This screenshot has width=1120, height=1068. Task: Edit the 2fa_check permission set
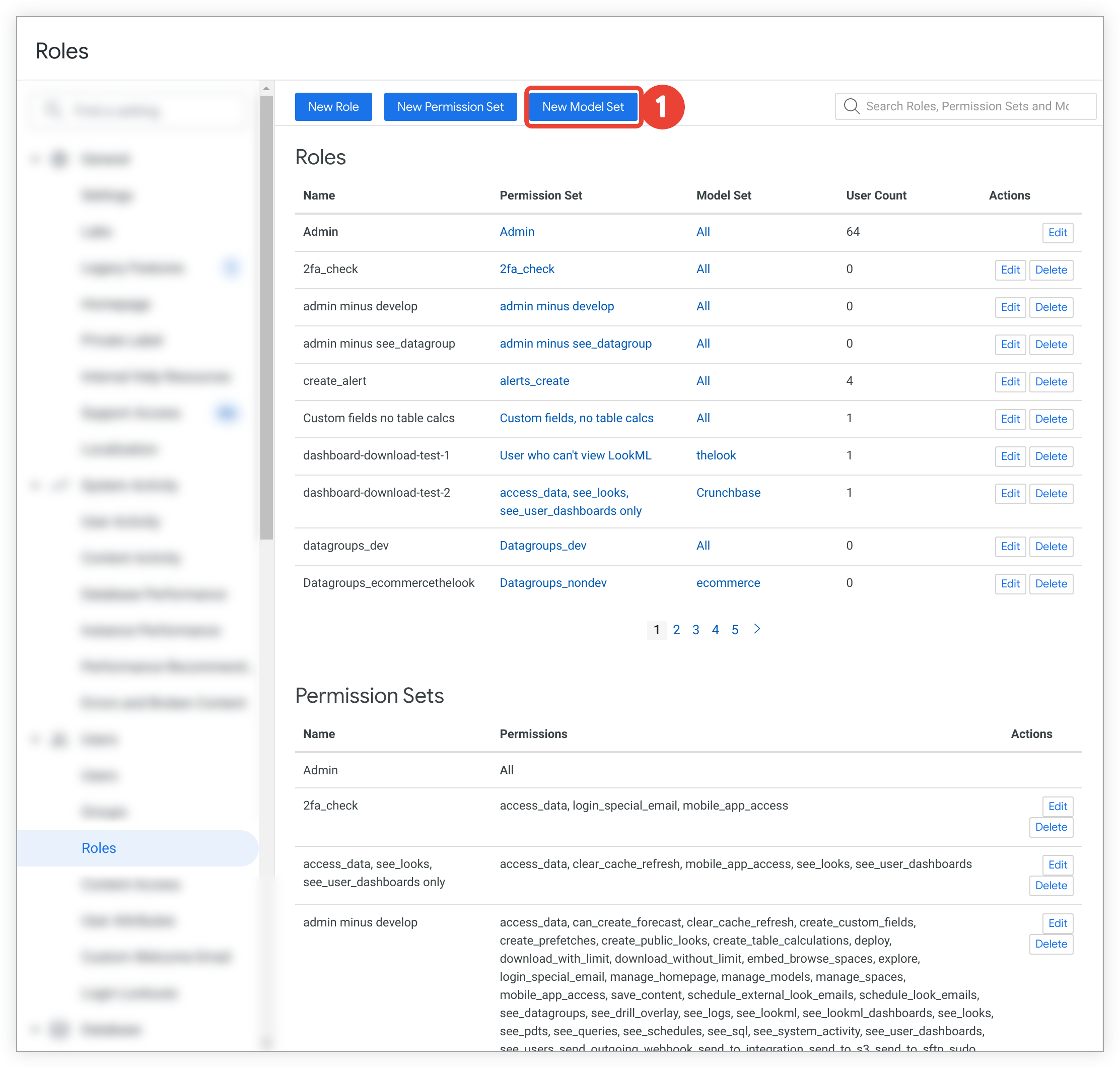coord(1057,806)
